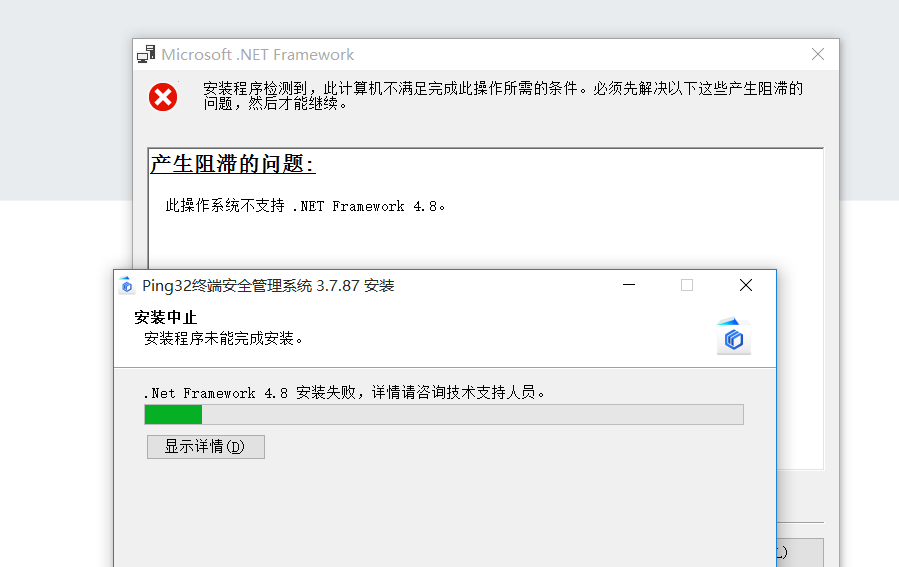This screenshot has height=567, width=899.
Task: Click the text '此操作系统不支持 .NET Framework 4.8。'
Action: pyautogui.click(x=305, y=206)
